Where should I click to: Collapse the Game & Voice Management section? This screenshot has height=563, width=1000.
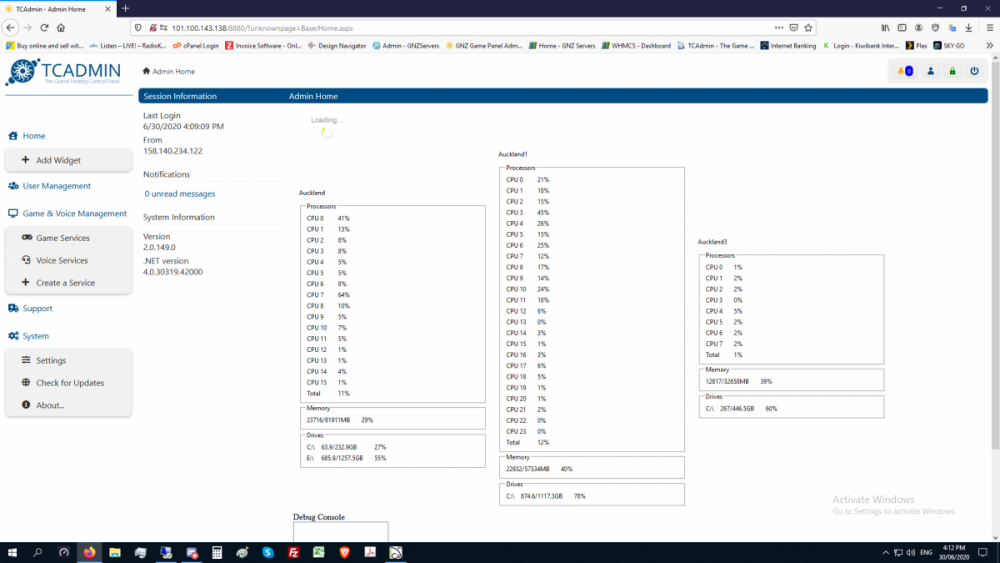coord(75,213)
